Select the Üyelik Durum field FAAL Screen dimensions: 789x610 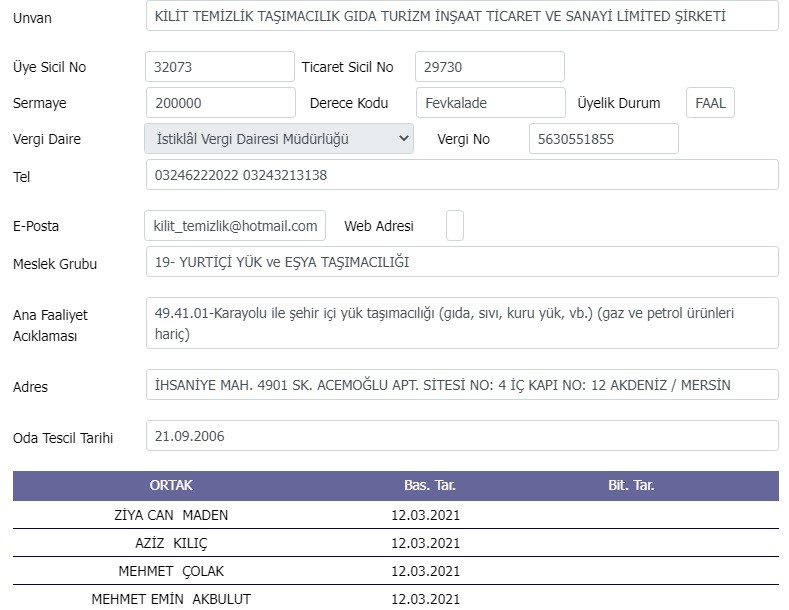710,103
